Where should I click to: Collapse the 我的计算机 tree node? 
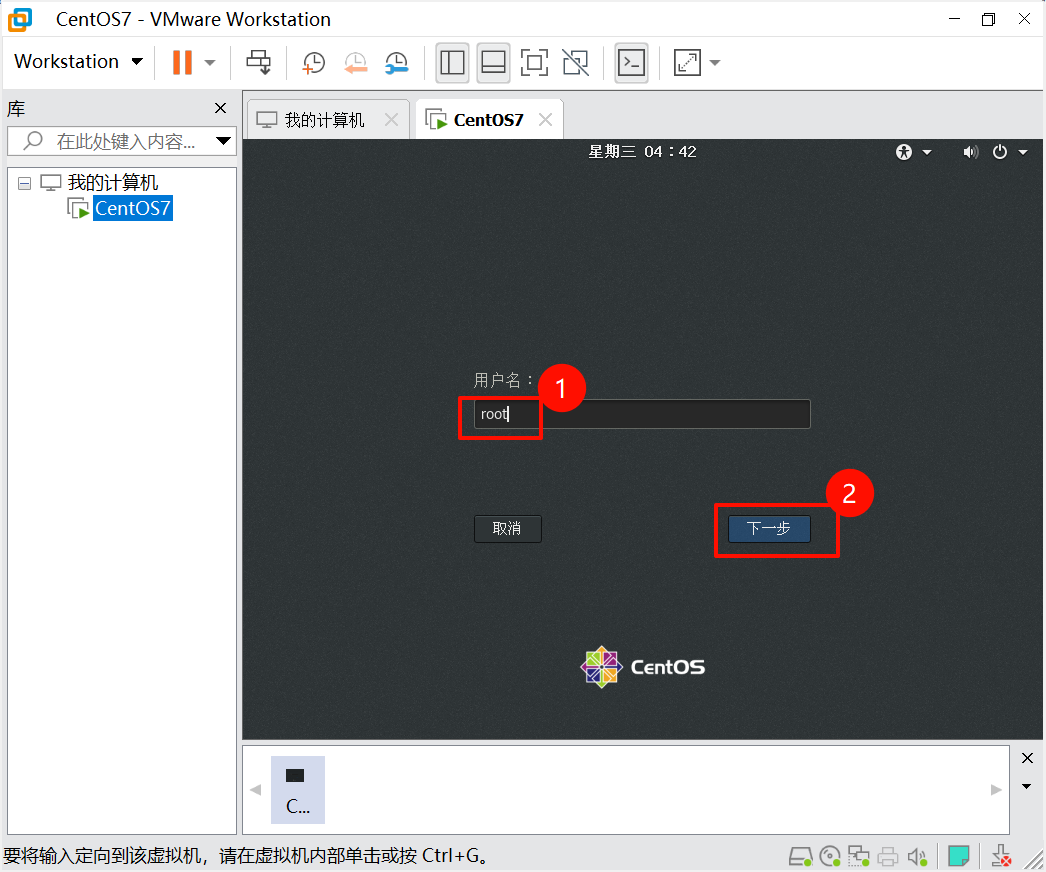(25, 183)
